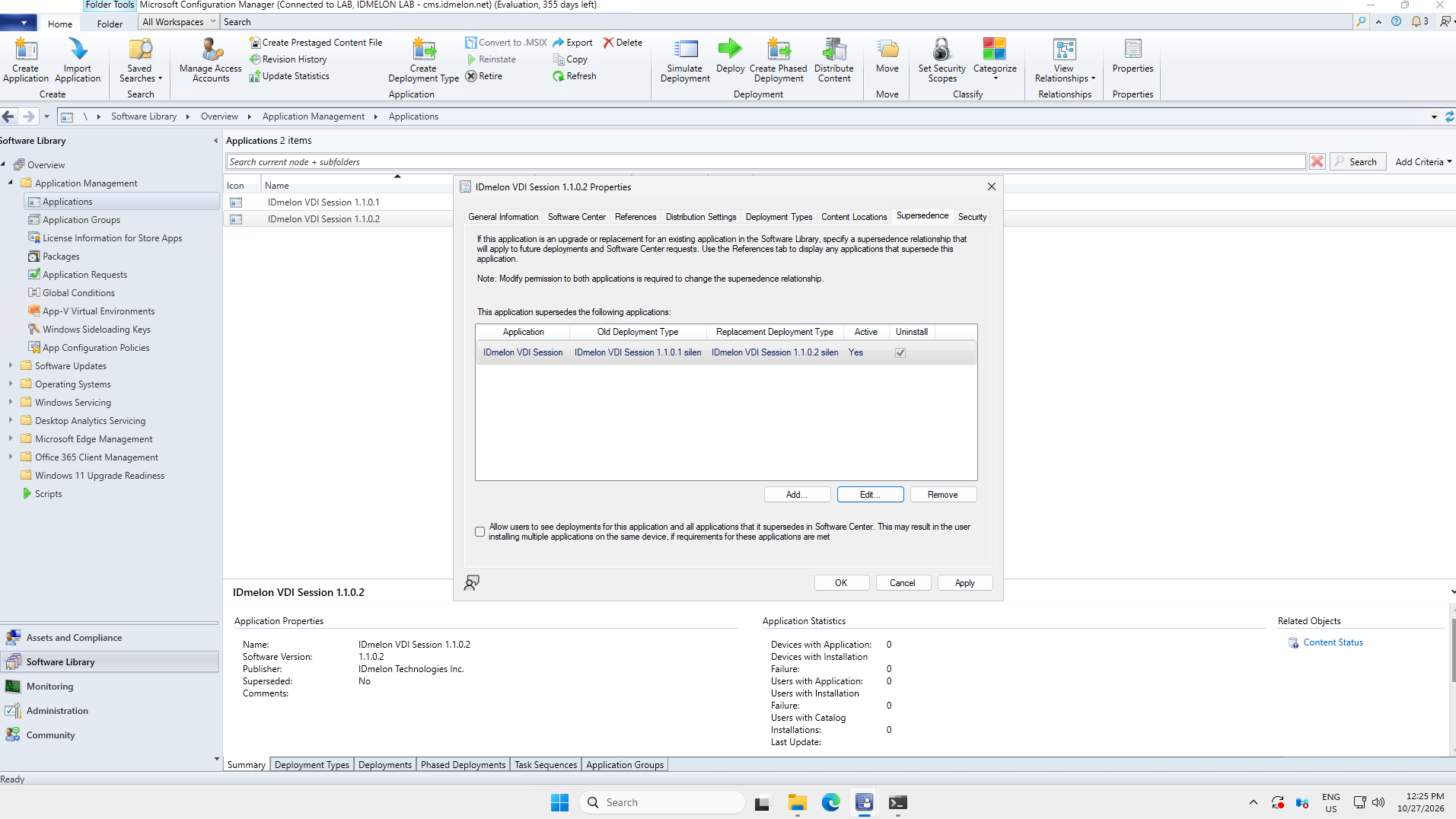Select Application Groups in the tree
This screenshot has width=1456, height=819.
click(81, 220)
